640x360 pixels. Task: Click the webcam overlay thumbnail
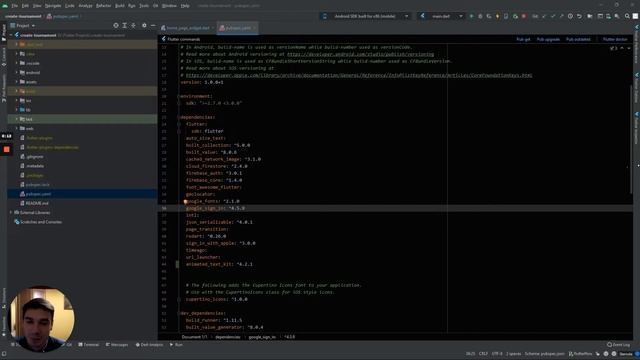(x=41, y=319)
